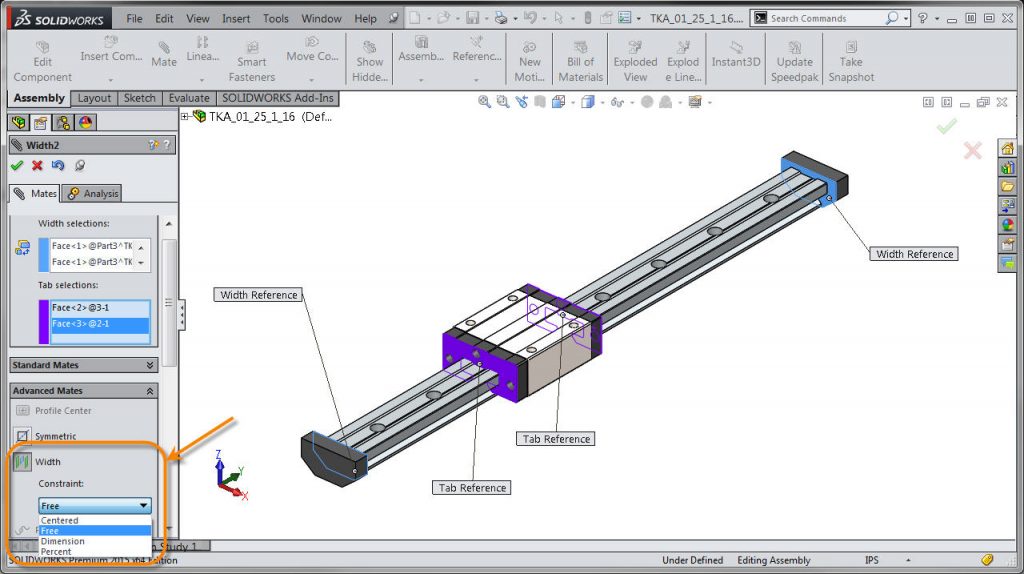The image size is (1024, 574).
Task: Switch to the PropertyManager tab icon
Action: tap(40, 122)
